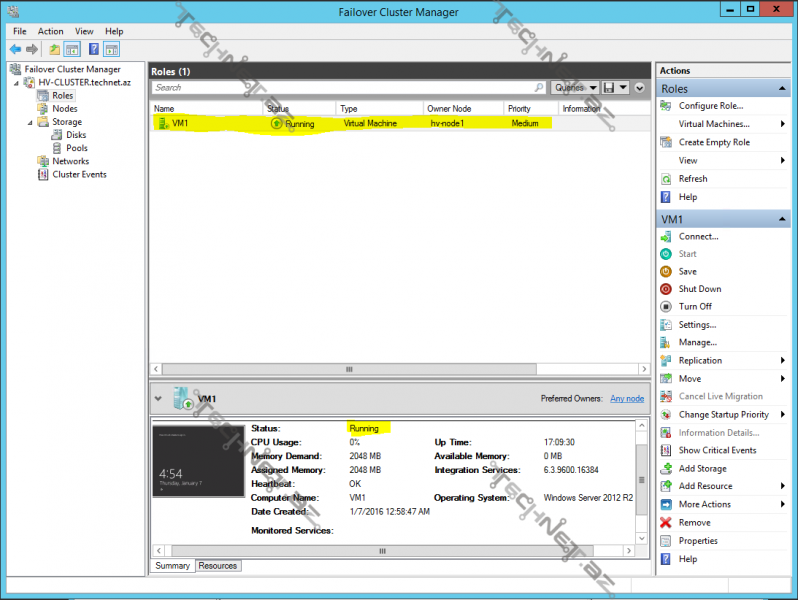Click the Shut Down icon in Actions
Image resolution: width=798 pixels, height=600 pixels.
click(666, 289)
